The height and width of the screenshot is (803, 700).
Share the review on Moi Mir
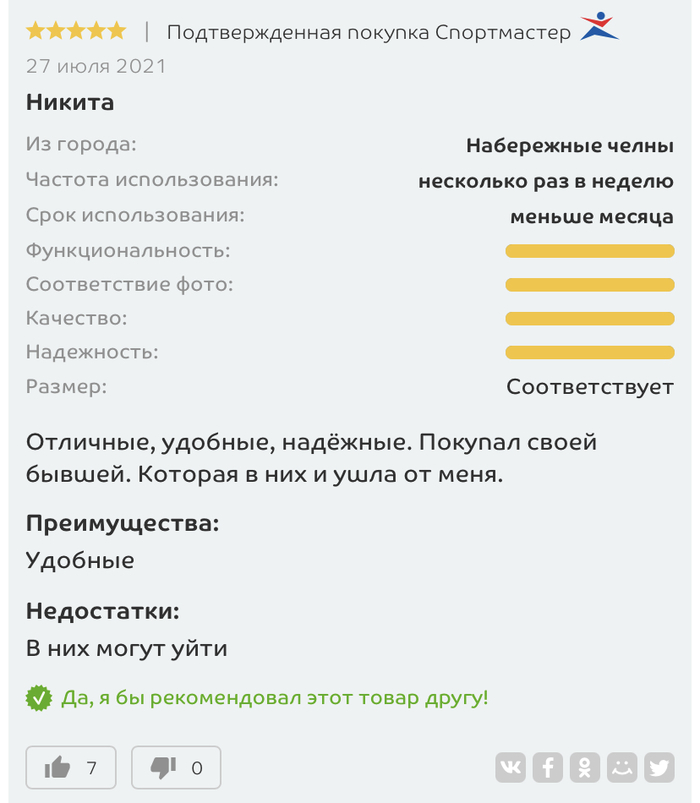pos(622,767)
